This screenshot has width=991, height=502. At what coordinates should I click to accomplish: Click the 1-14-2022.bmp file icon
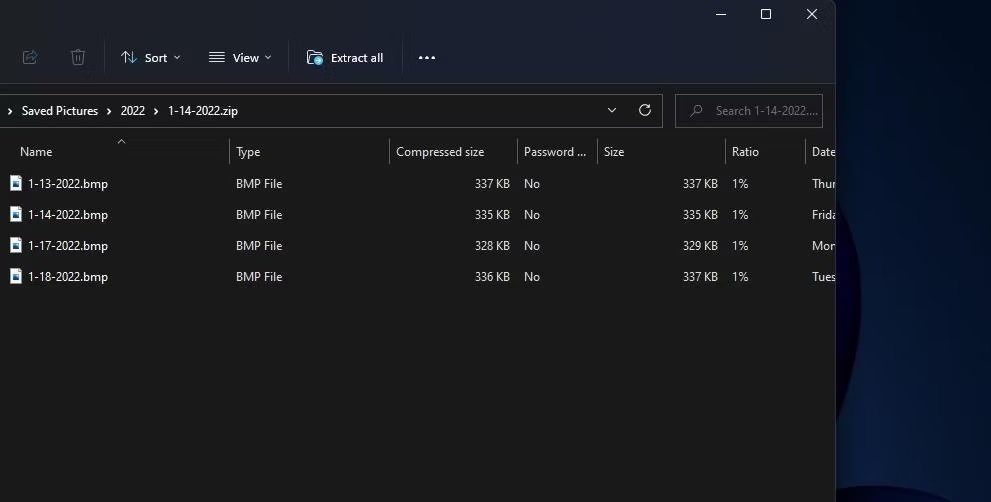click(16, 214)
